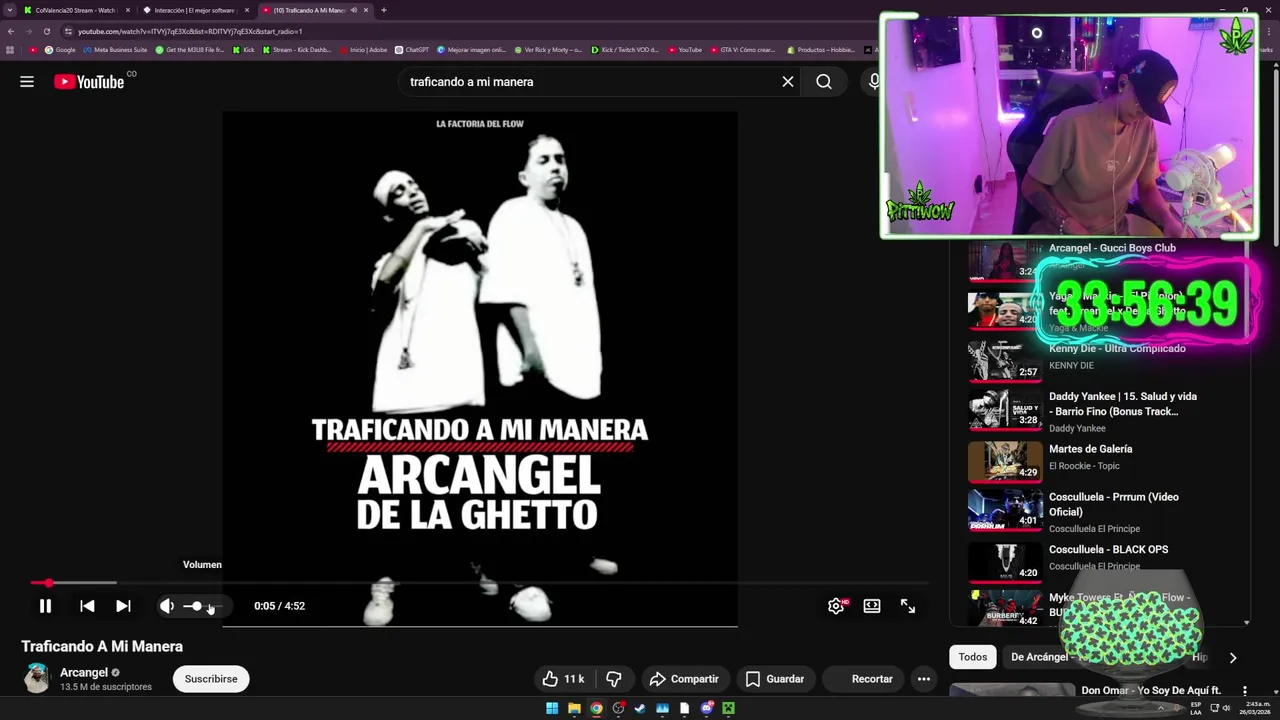Open the Windows Start menu
The height and width of the screenshot is (720, 1280).
552,708
